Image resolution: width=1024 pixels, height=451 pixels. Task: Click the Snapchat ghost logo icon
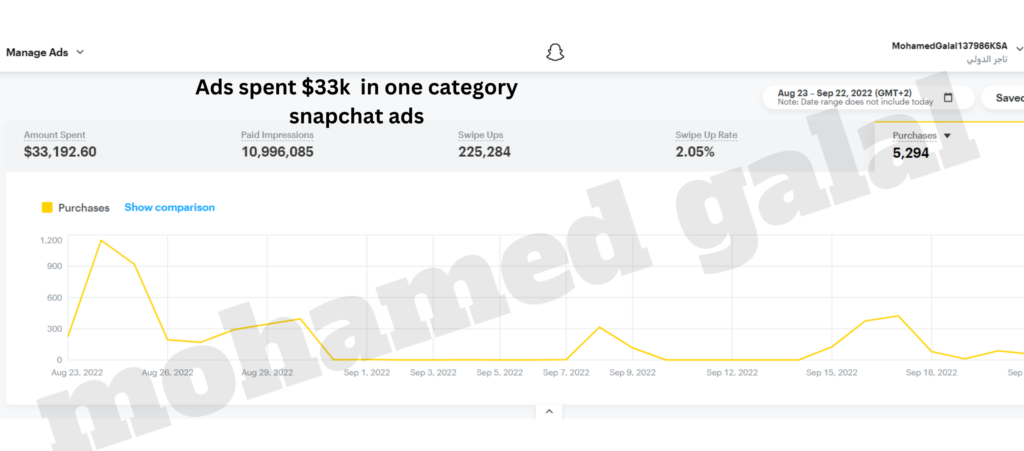555,52
